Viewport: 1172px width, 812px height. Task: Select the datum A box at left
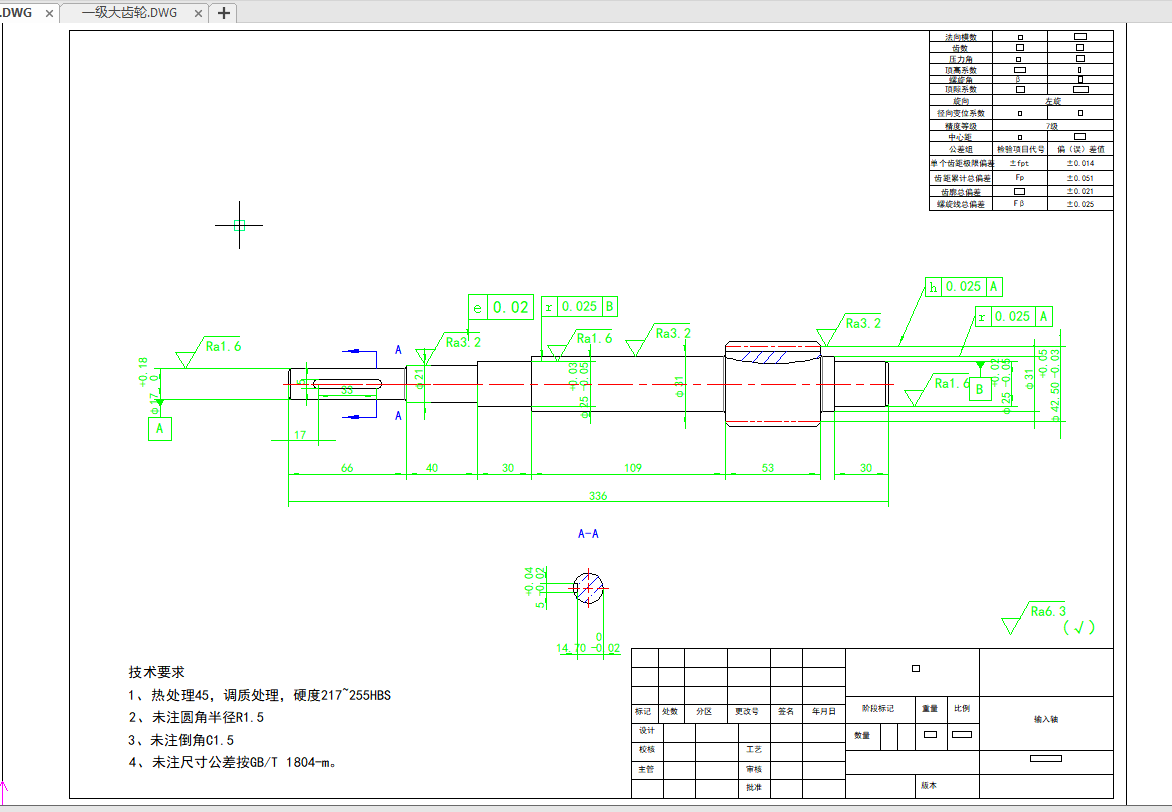159,430
